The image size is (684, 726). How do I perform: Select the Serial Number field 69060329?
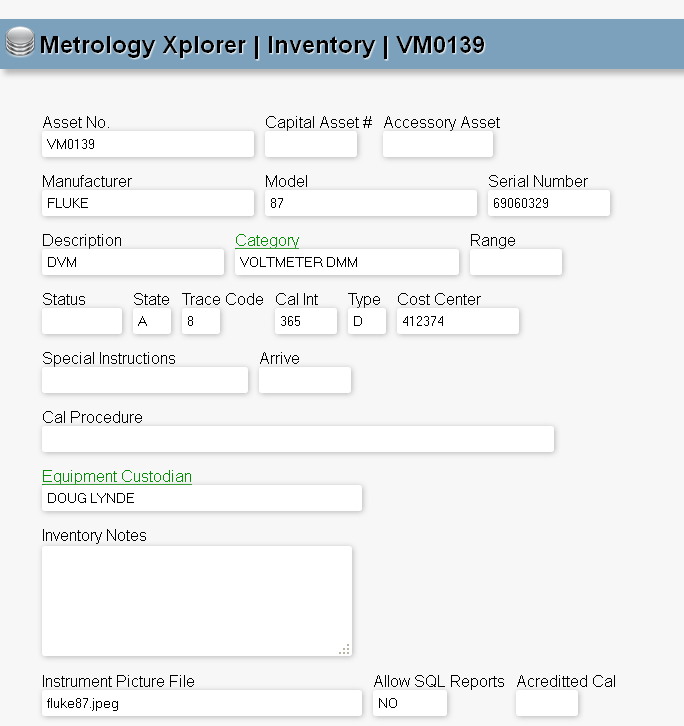pyautogui.click(x=549, y=203)
